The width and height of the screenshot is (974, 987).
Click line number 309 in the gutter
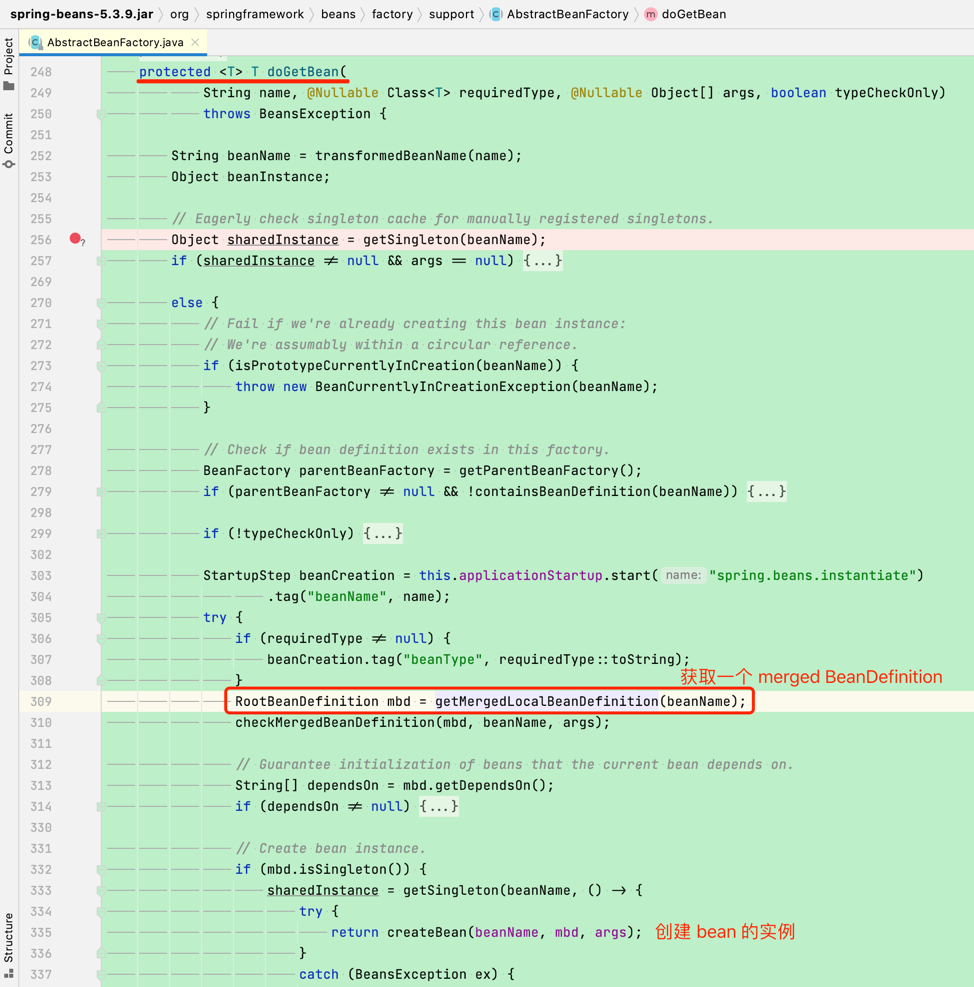tap(41, 701)
